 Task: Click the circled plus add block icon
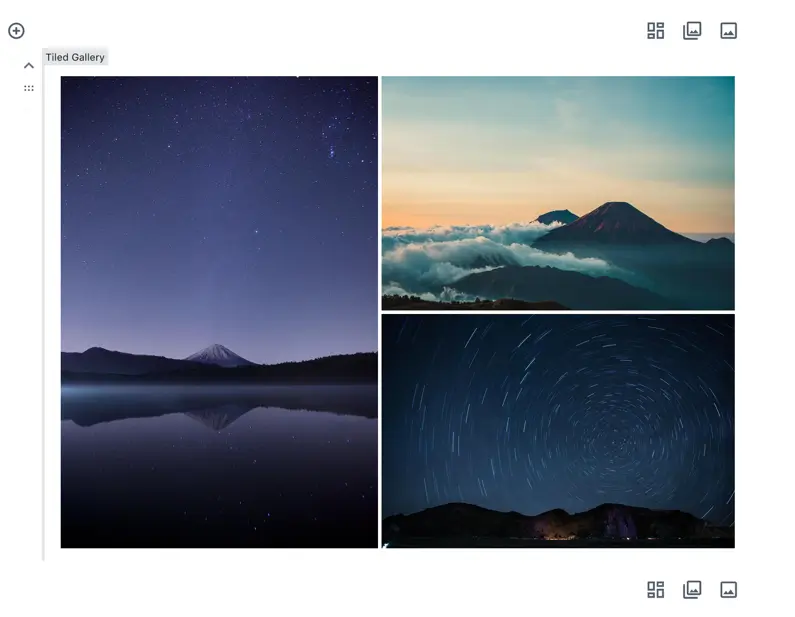tap(16, 31)
